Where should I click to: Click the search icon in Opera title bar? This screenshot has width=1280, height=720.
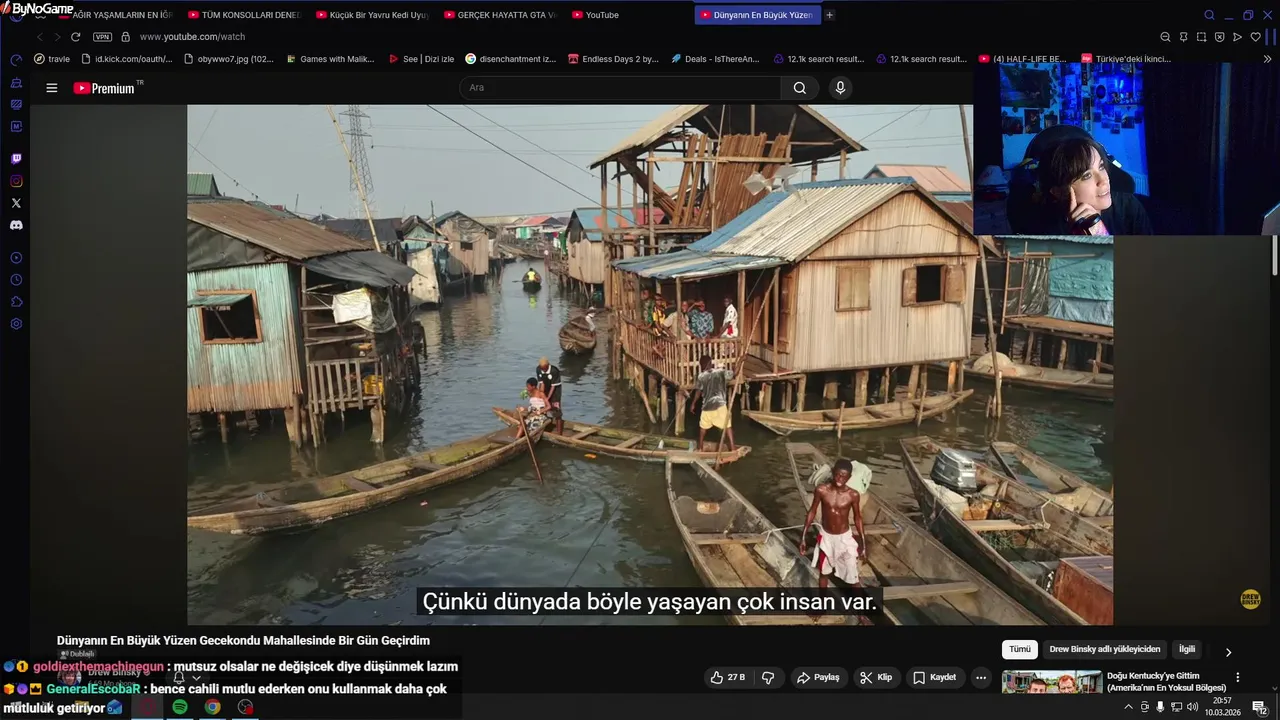pyautogui.click(x=1209, y=15)
